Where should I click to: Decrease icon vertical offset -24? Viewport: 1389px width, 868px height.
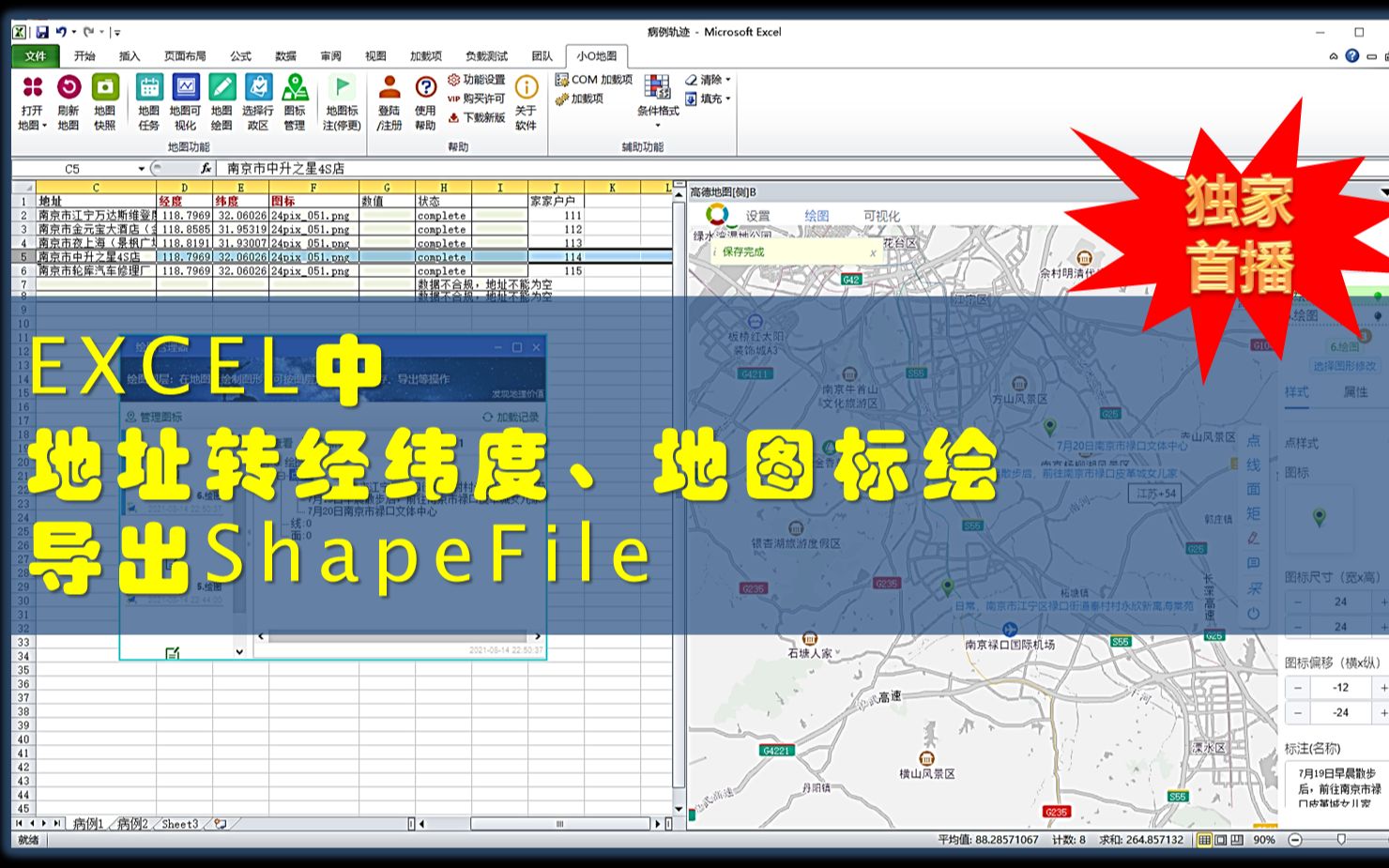coord(1298,713)
